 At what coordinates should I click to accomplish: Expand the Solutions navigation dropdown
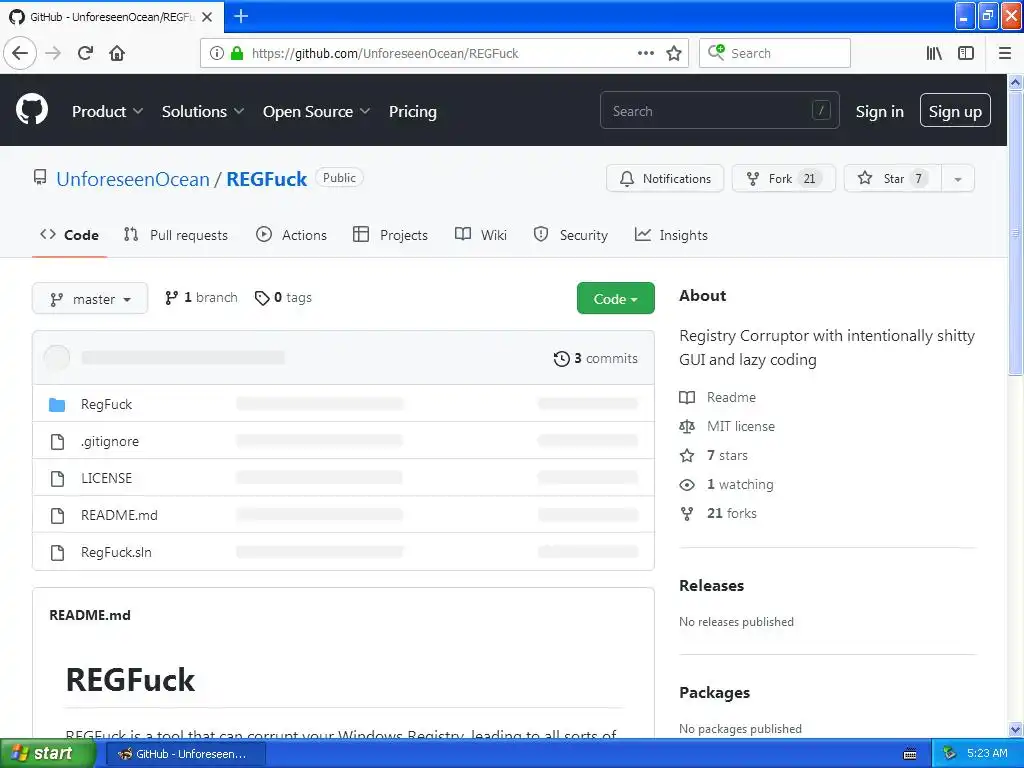coord(203,112)
